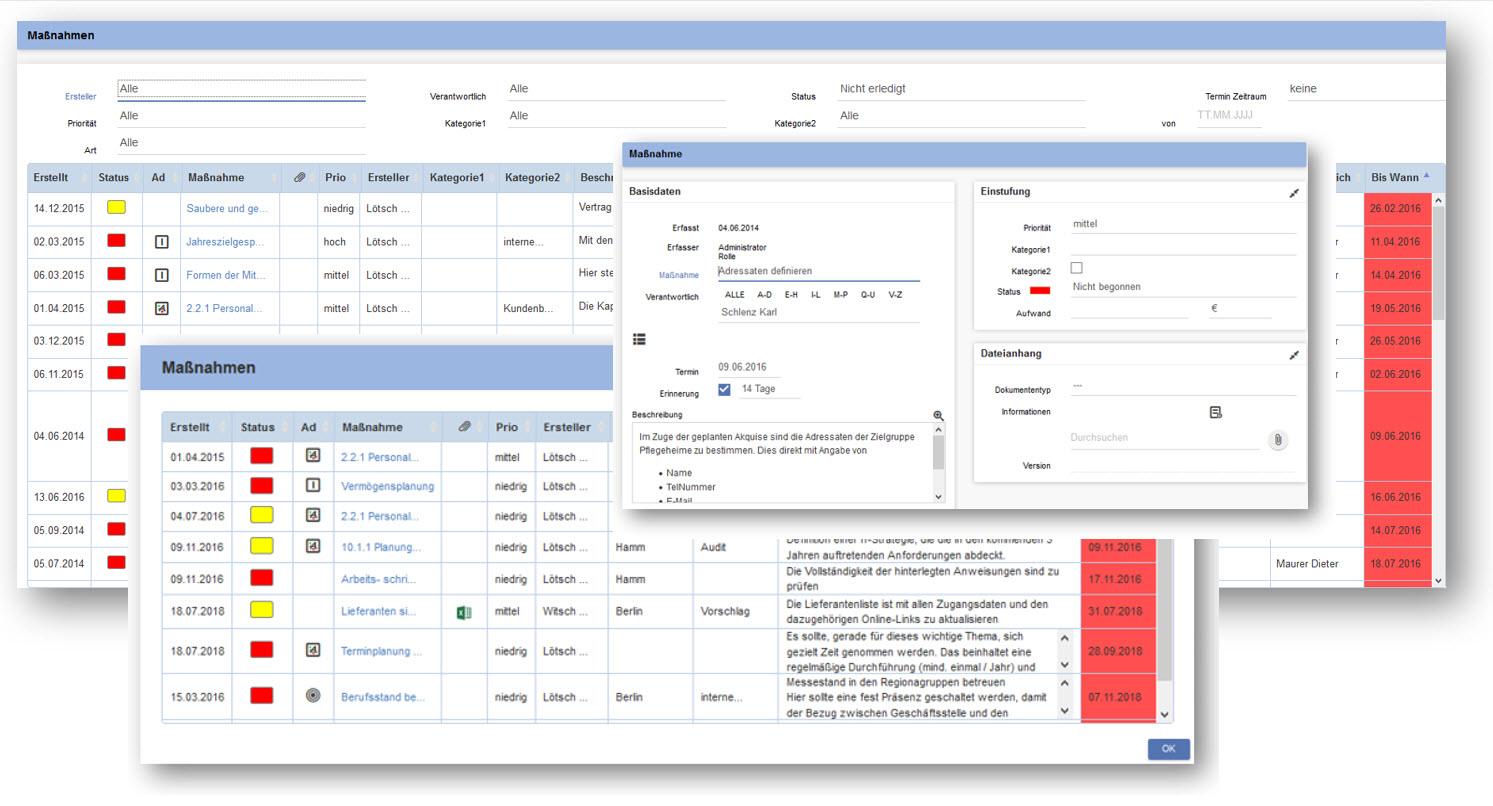Screen dimensions: 1493x806
Task: Open Excel attachment in Lieferanten row
Action: coord(463,612)
